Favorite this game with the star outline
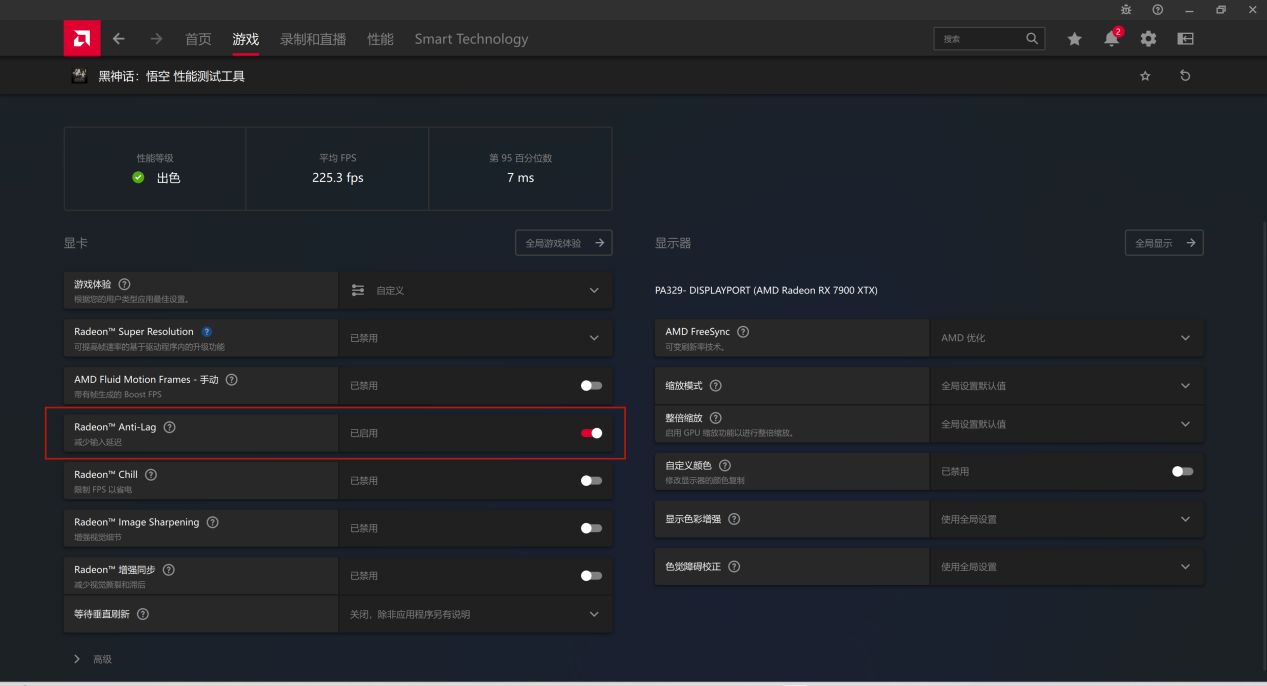 1146,77
